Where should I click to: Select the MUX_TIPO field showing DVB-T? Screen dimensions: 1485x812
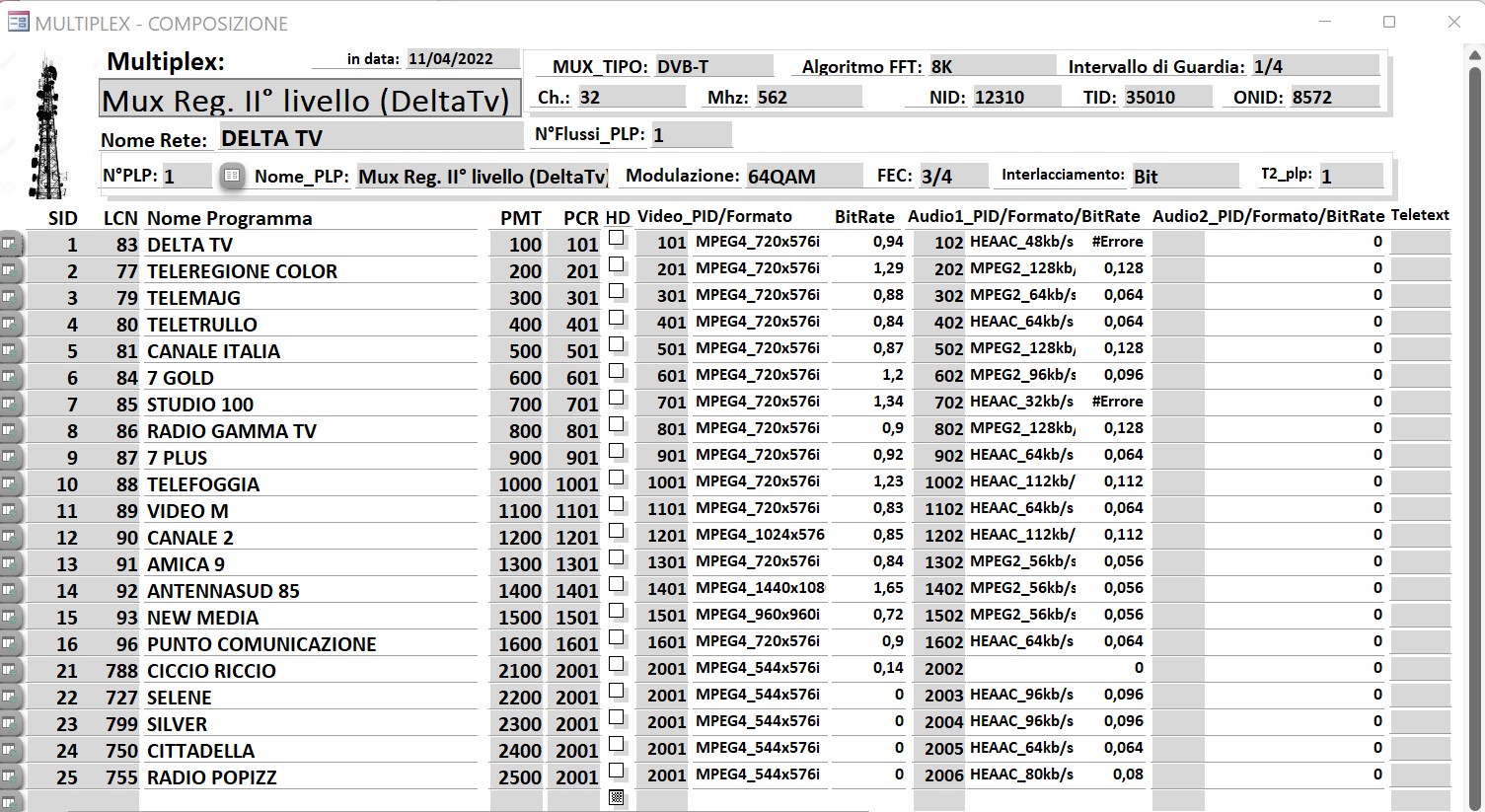pyautogui.click(x=713, y=66)
